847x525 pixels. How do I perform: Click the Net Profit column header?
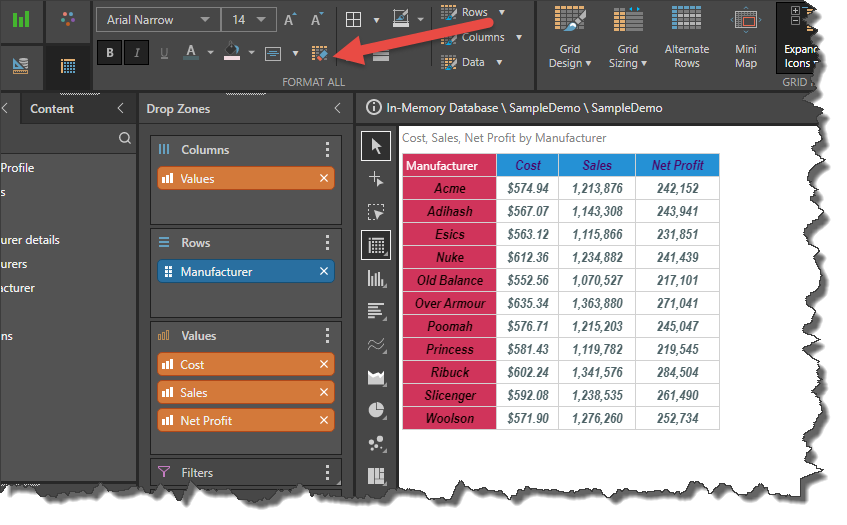tap(677, 165)
